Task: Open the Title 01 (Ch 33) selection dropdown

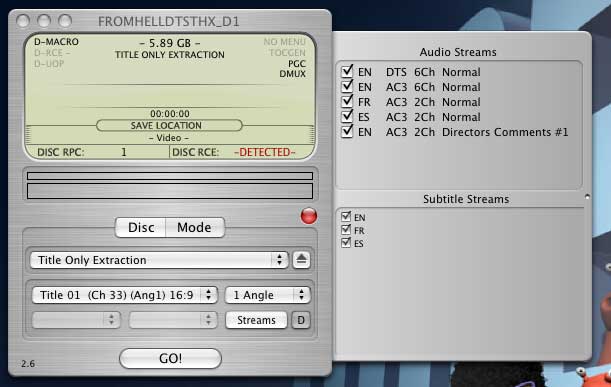Action: click(125, 295)
